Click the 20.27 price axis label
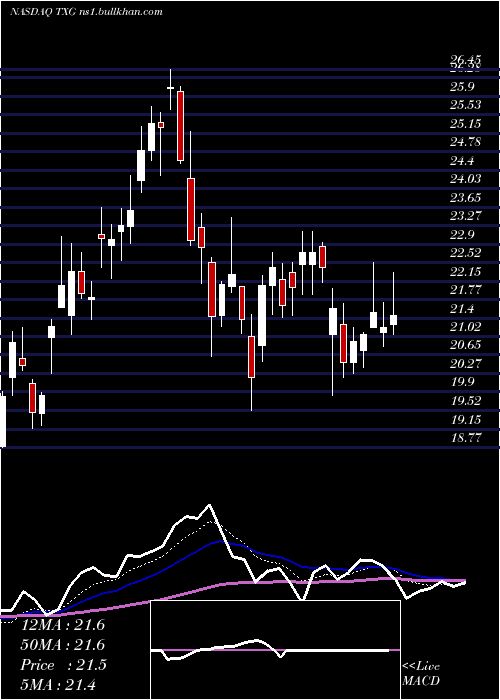The width and height of the screenshot is (500, 700). (466, 364)
